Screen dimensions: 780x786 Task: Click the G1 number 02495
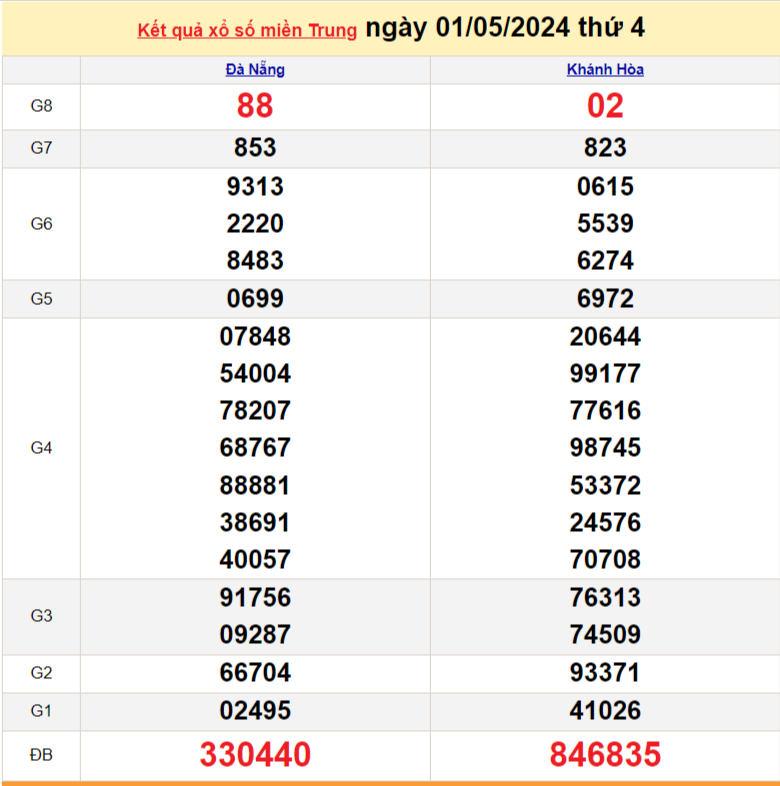[x=255, y=710]
